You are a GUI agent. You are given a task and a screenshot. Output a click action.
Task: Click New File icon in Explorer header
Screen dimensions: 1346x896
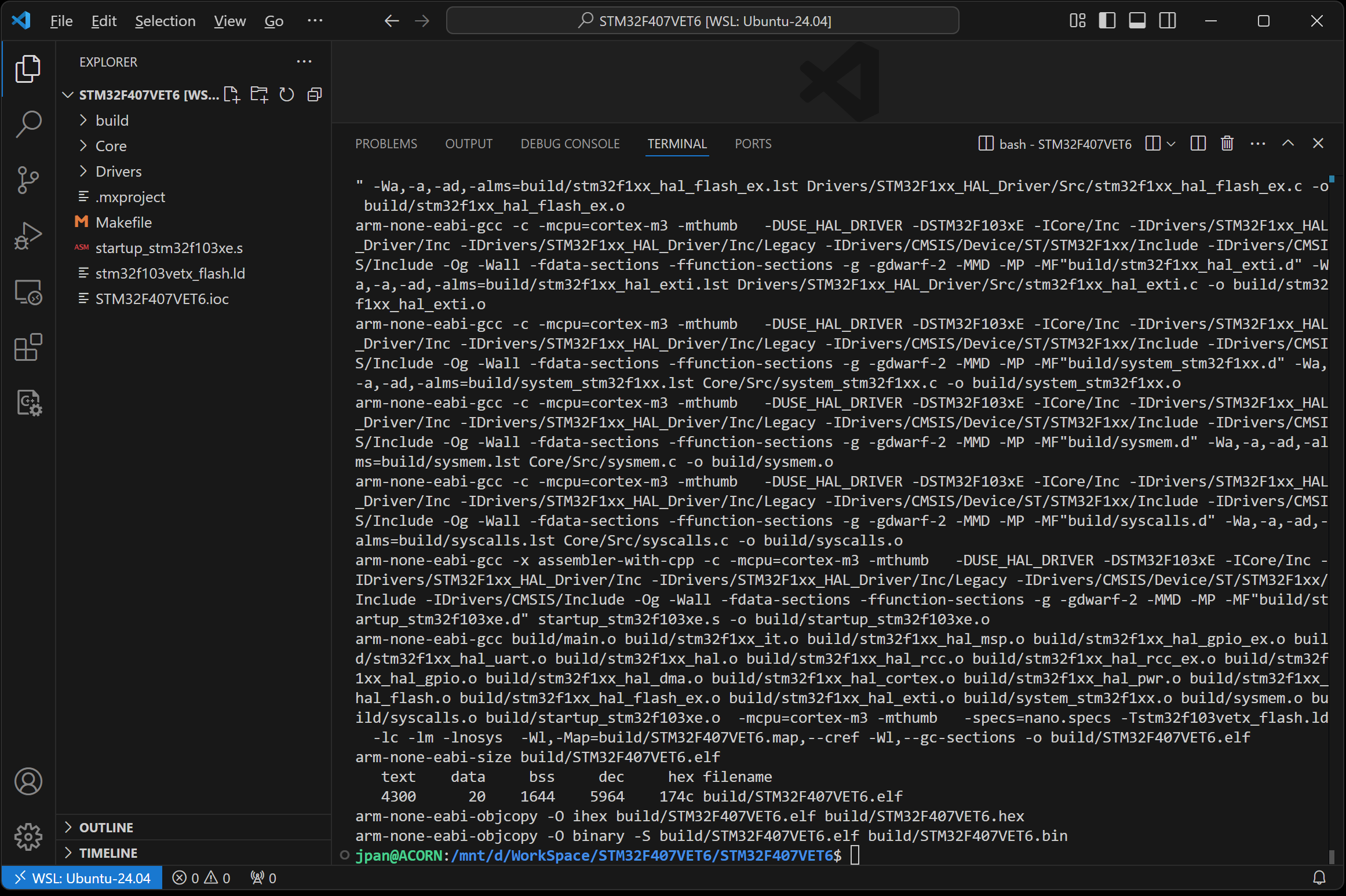232,94
